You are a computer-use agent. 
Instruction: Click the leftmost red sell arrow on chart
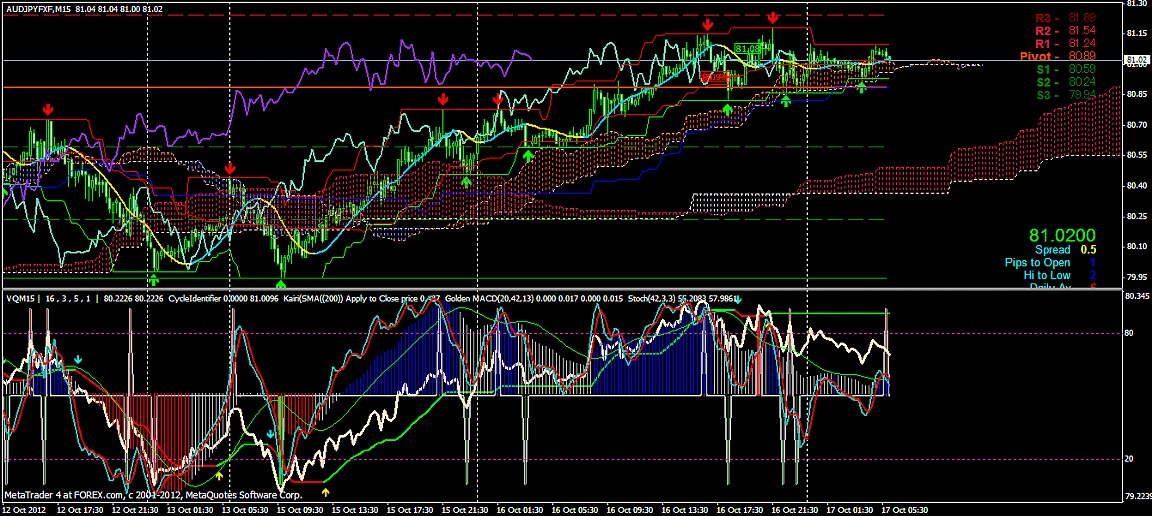pos(47,108)
